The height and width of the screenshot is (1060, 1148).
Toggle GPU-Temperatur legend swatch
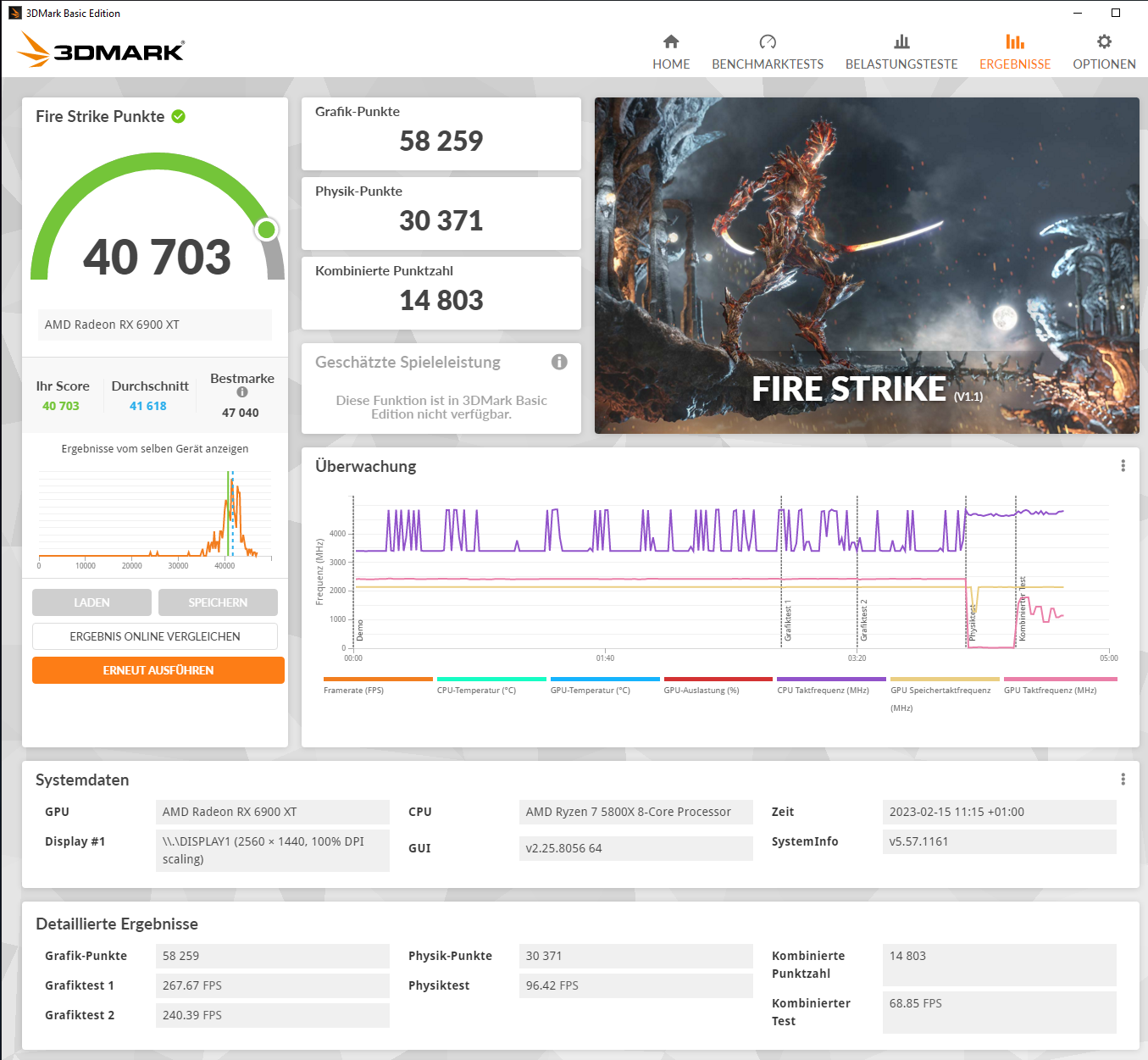(x=605, y=679)
